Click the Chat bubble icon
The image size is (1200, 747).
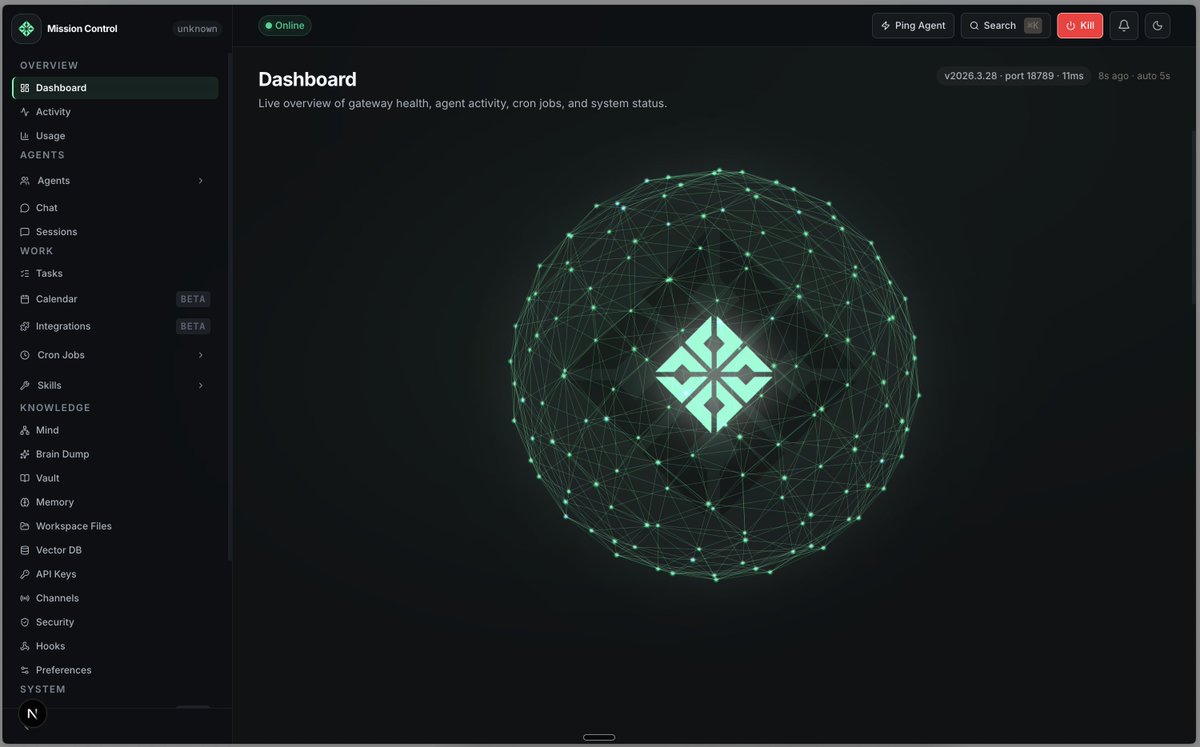click(x=25, y=208)
